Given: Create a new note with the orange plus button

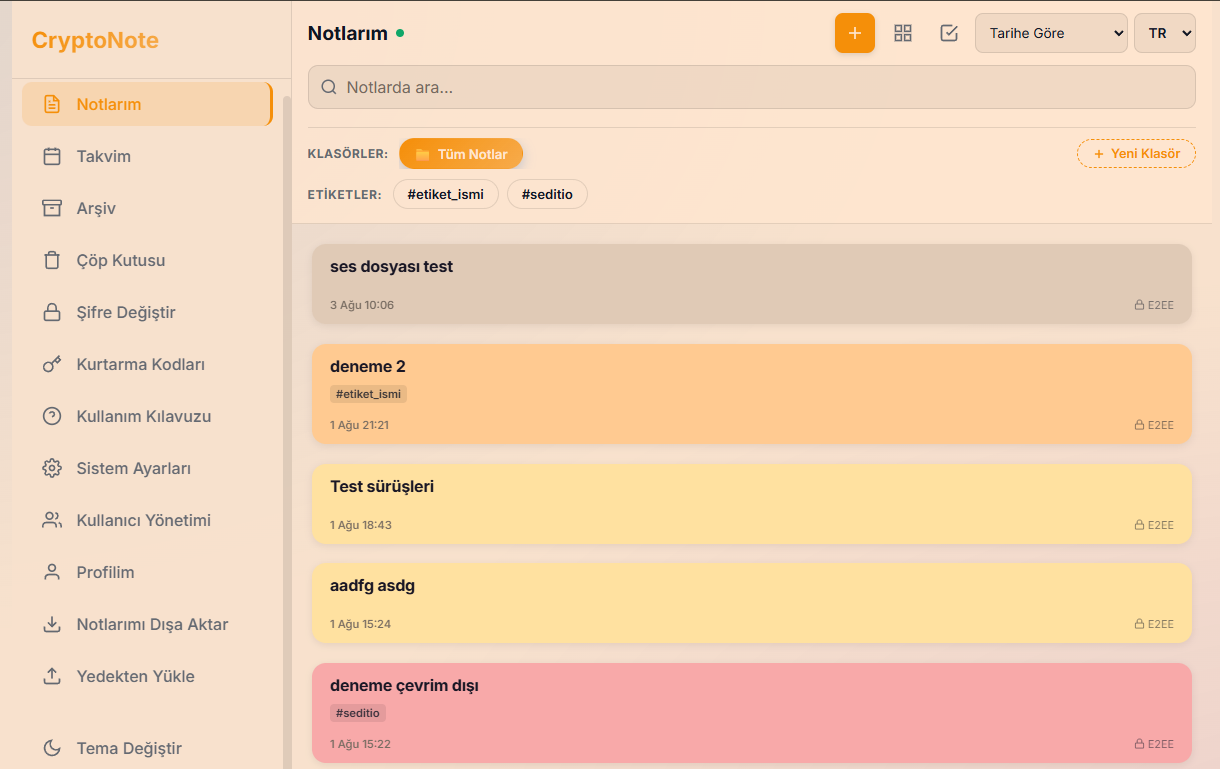Looking at the screenshot, I should (x=855, y=33).
